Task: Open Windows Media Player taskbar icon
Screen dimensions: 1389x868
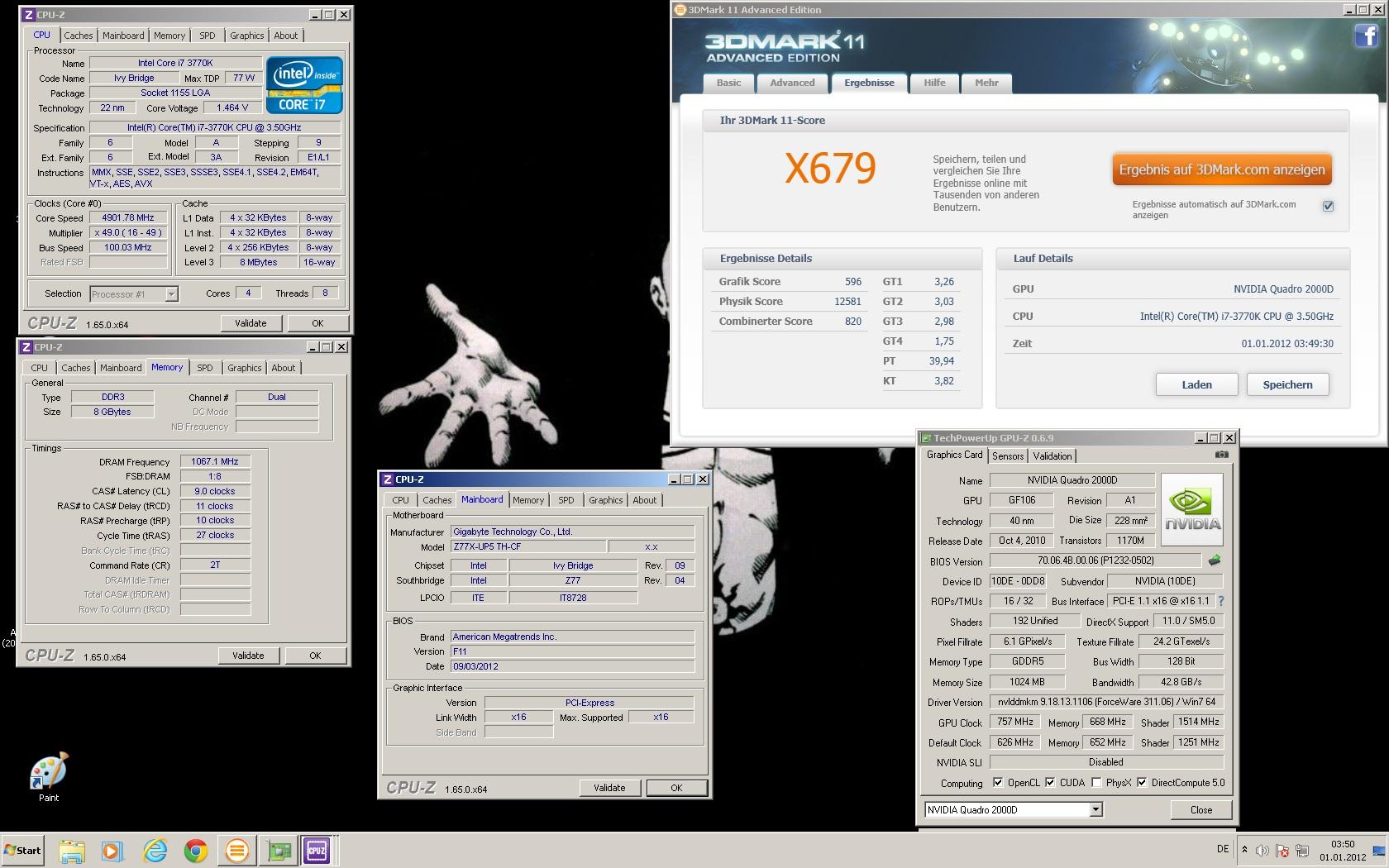Action: (112, 851)
